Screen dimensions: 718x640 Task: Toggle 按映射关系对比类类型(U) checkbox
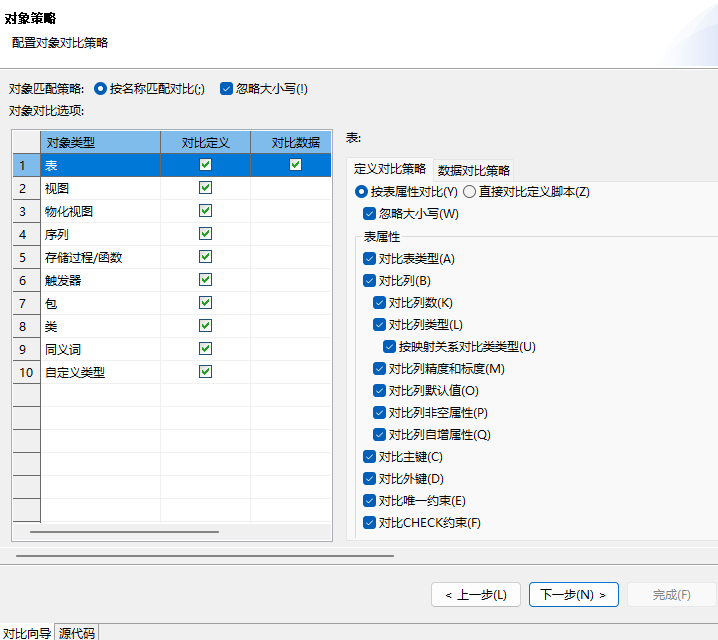coord(389,347)
